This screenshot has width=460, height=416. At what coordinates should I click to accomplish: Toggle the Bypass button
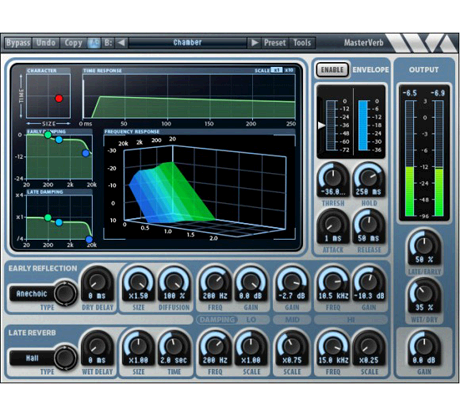pyautogui.click(x=18, y=43)
